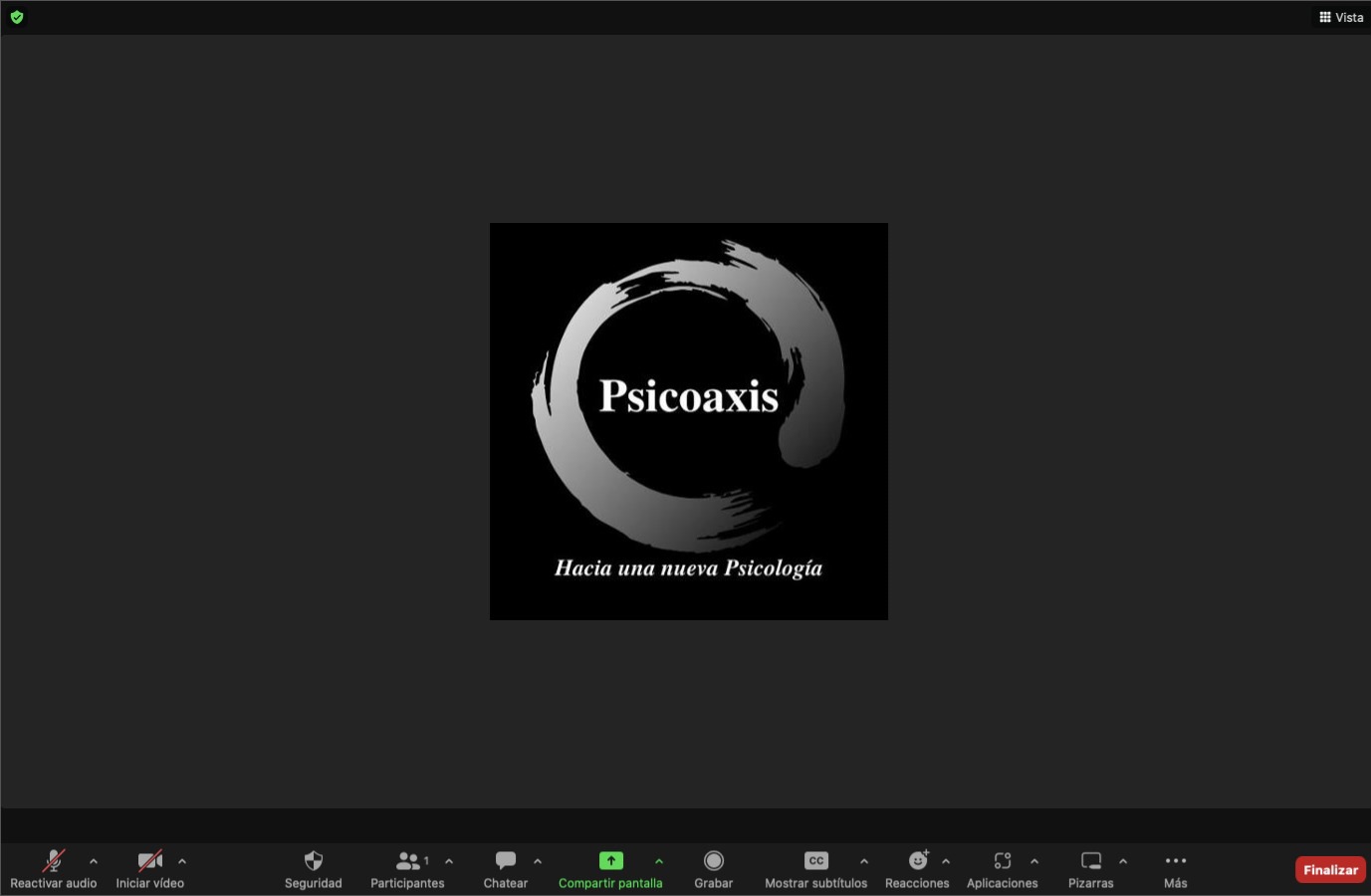Image resolution: width=1371 pixels, height=896 pixels.
Task: Click the red Finalizar button
Action: pyautogui.click(x=1330, y=869)
